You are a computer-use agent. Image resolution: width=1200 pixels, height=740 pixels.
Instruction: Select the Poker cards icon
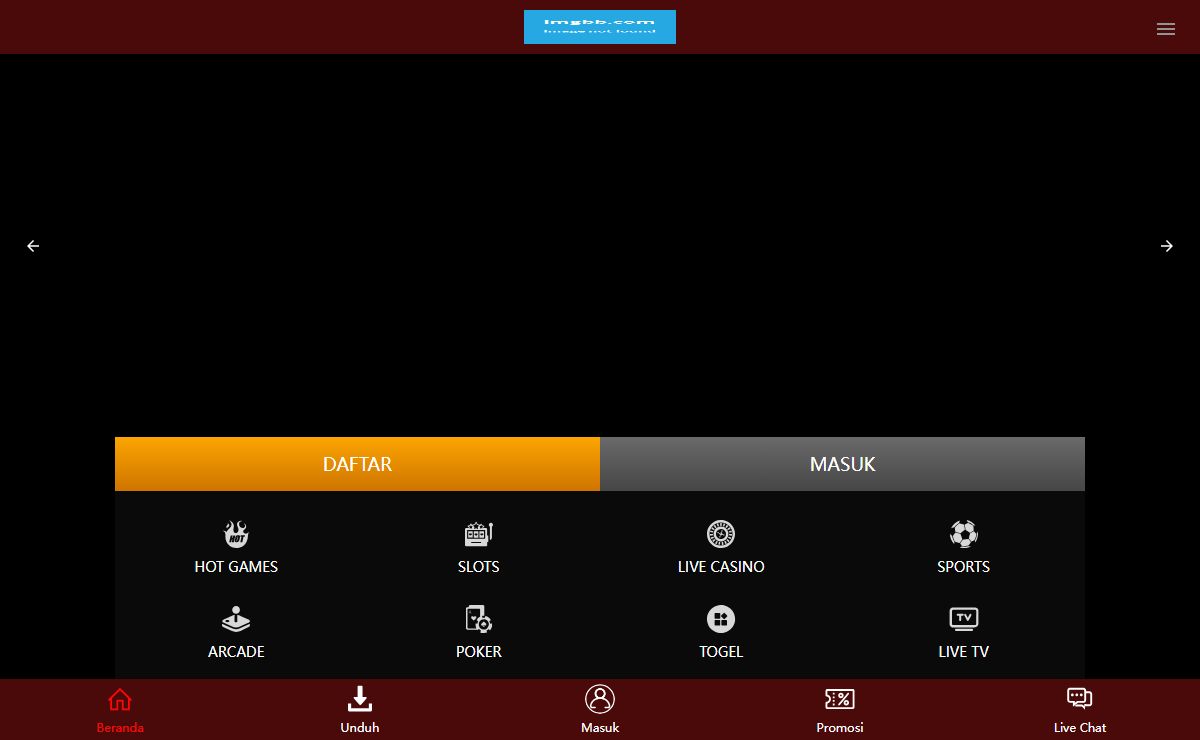[x=478, y=619]
